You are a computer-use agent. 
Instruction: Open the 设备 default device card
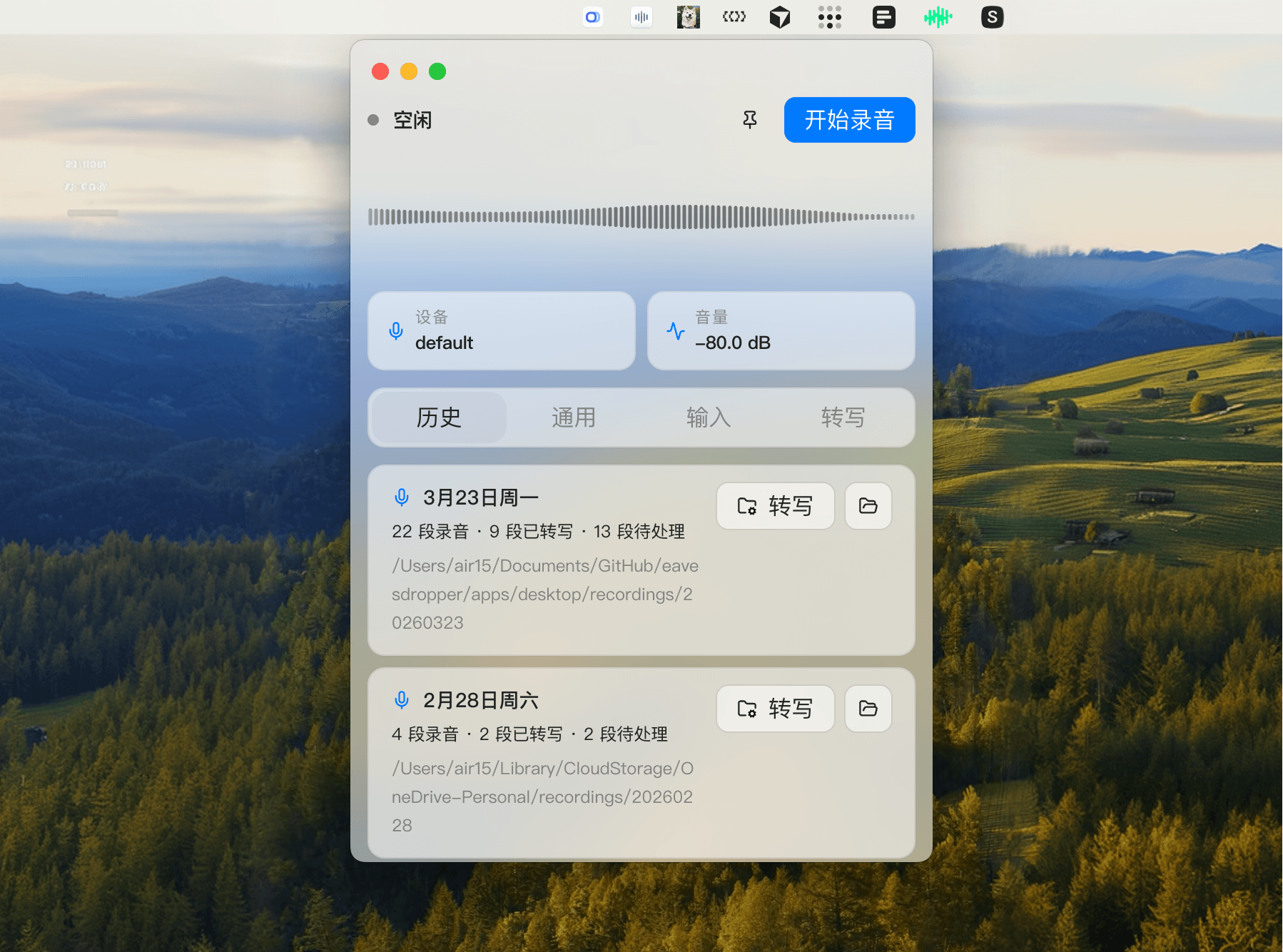[x=501, y=330]
